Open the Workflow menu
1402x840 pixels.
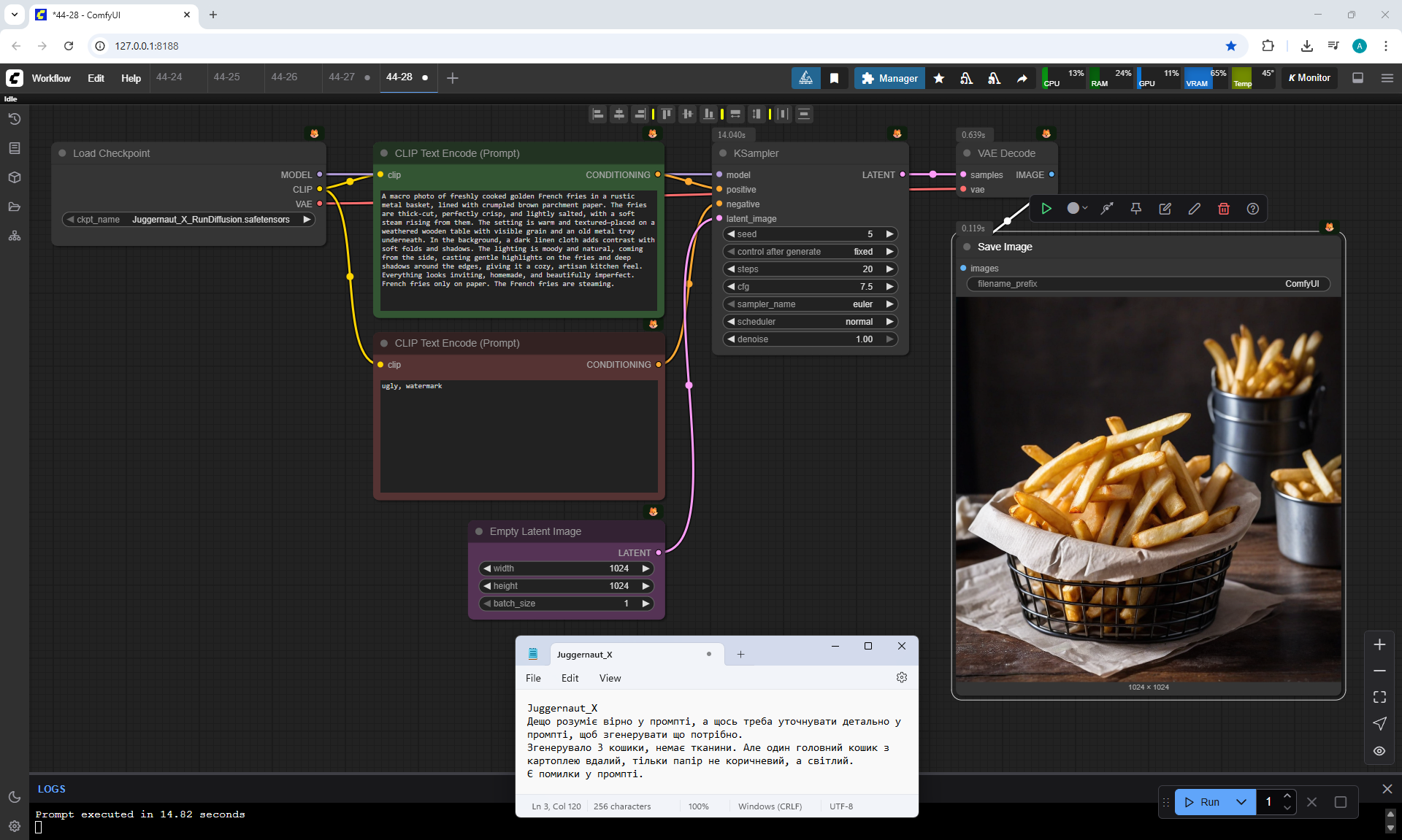51,78
